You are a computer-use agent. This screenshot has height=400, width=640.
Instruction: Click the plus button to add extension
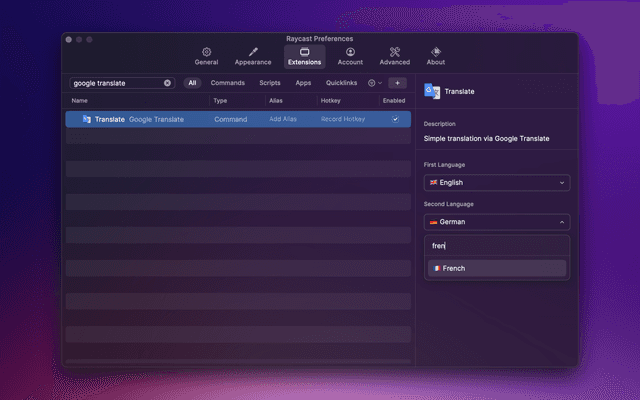397,83
